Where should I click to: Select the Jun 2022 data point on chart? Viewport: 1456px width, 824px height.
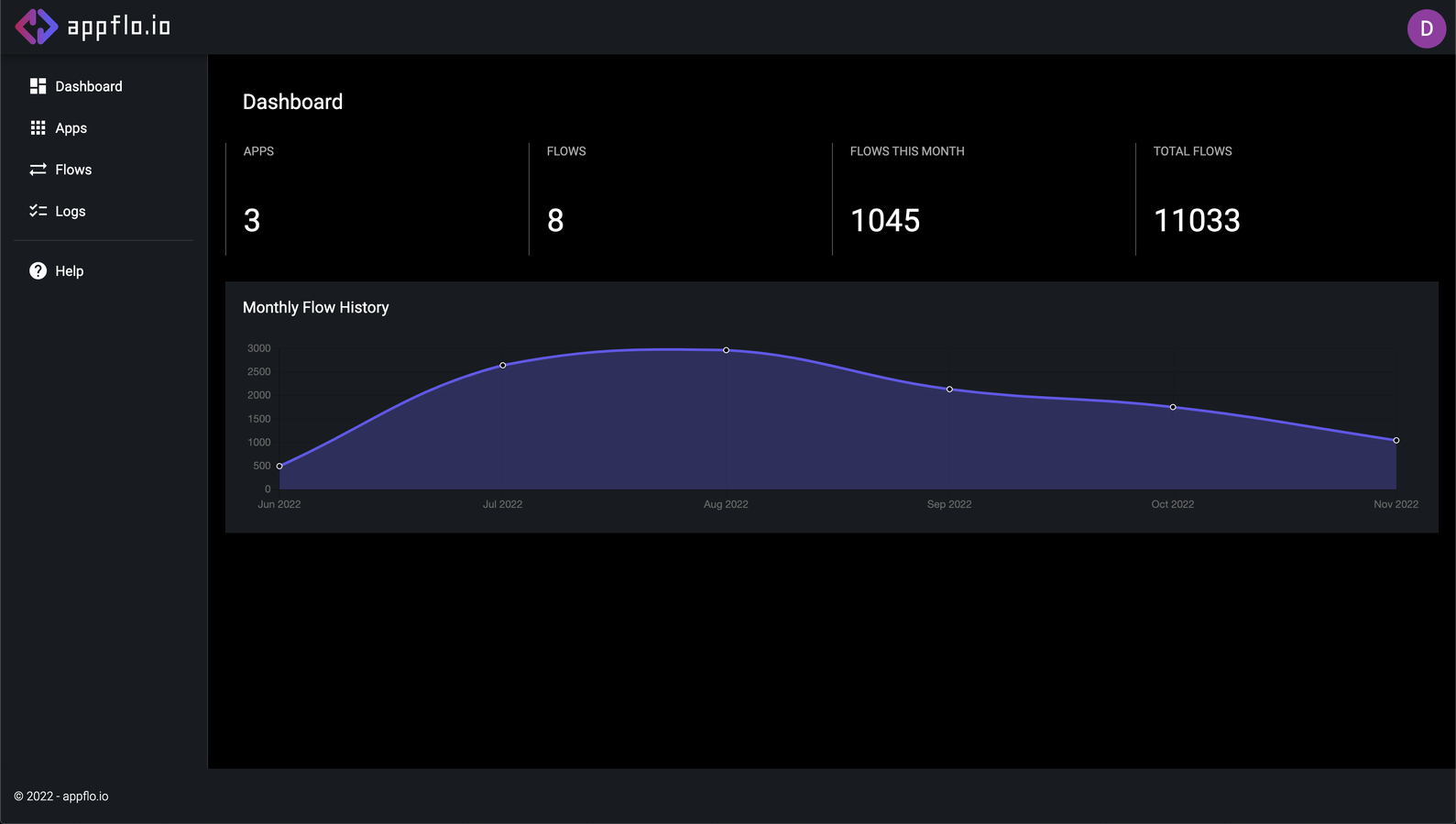point(279,467)
